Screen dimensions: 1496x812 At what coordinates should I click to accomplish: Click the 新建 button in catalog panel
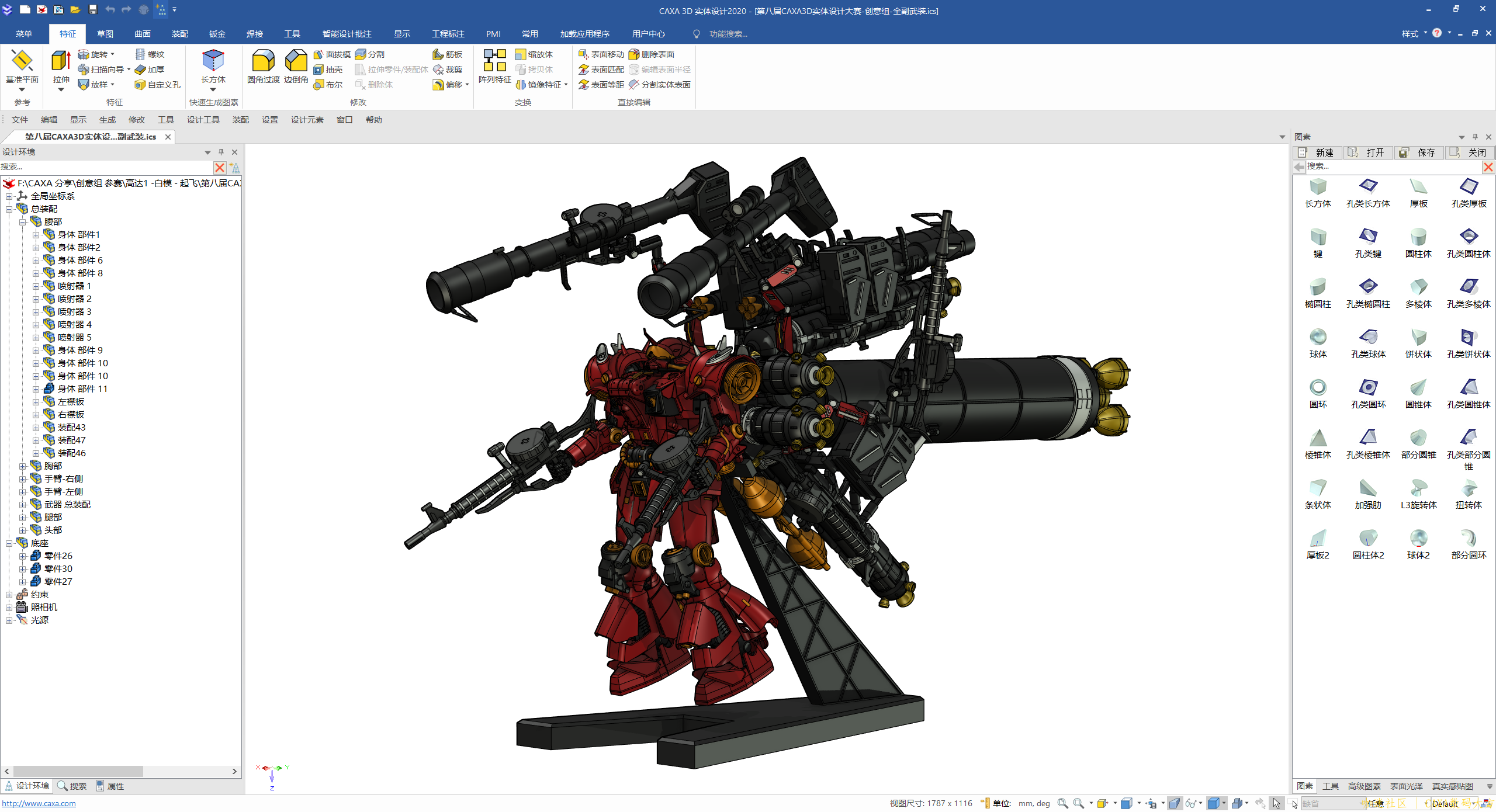coord(1318,152)
